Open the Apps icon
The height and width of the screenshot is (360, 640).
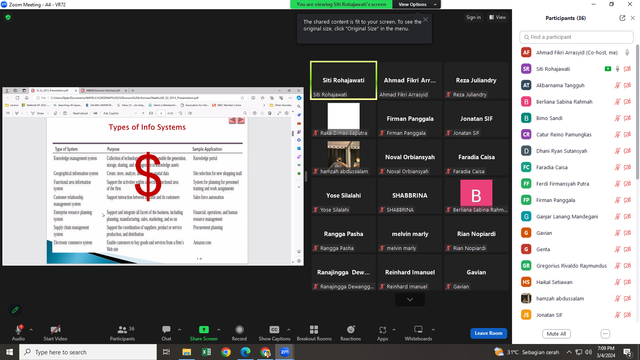(x=382, y=329)
